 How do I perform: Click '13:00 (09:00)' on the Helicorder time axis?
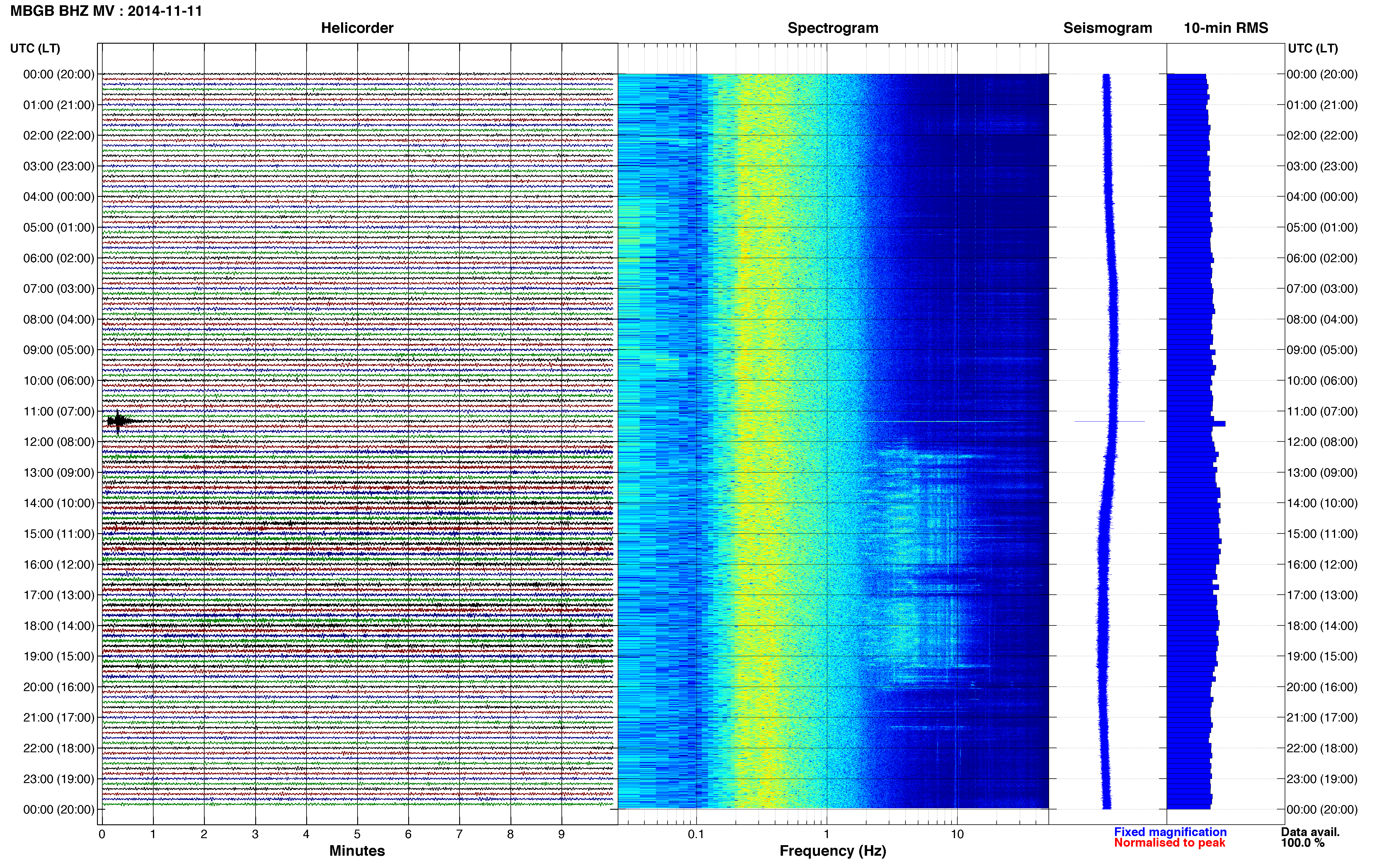click(59, 473)
